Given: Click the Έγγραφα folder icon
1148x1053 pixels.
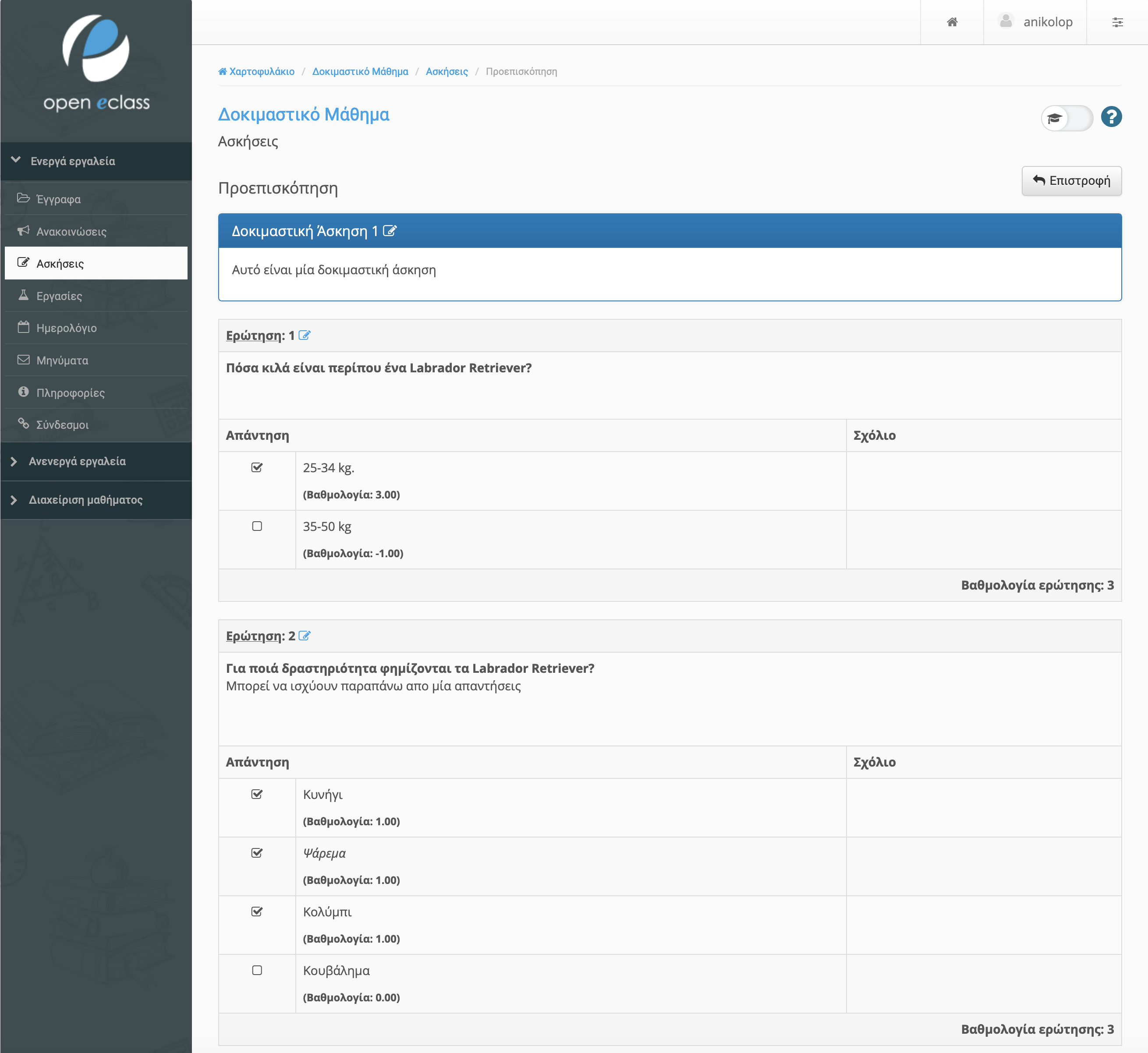Looking at the screenshot, I should coord(23,198).
